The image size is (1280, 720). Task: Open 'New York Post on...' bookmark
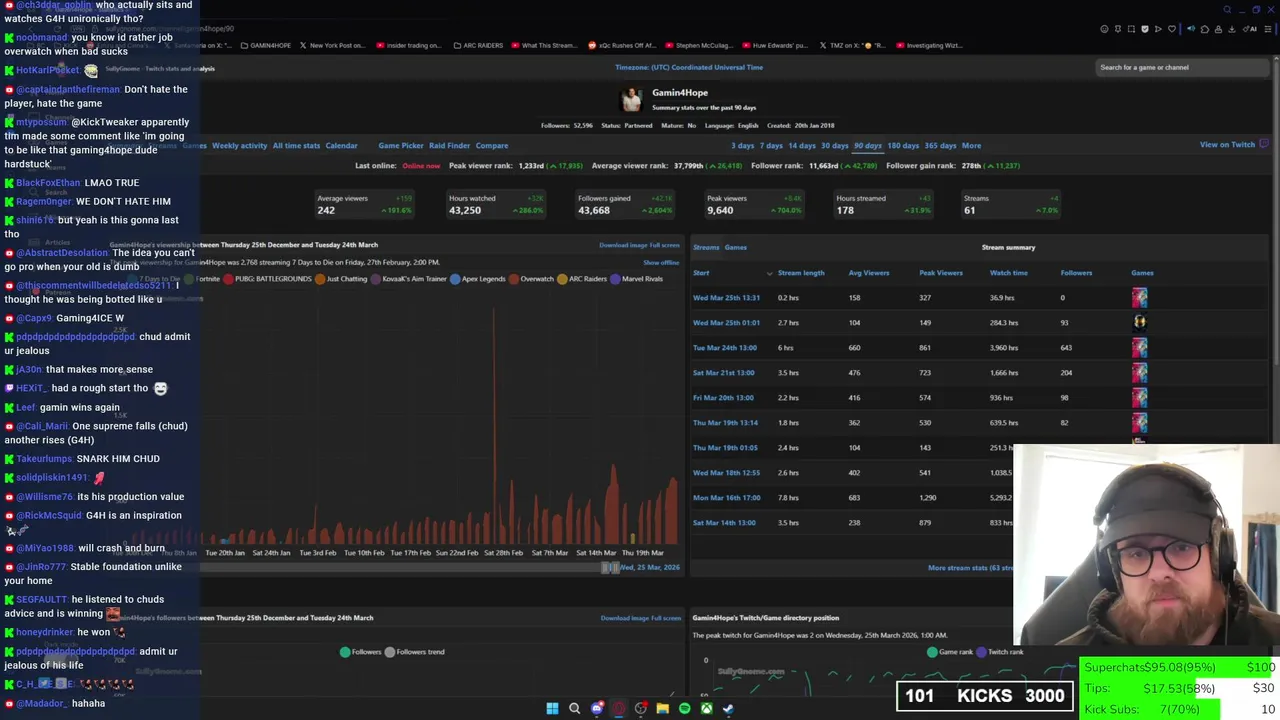pos(332,45)
